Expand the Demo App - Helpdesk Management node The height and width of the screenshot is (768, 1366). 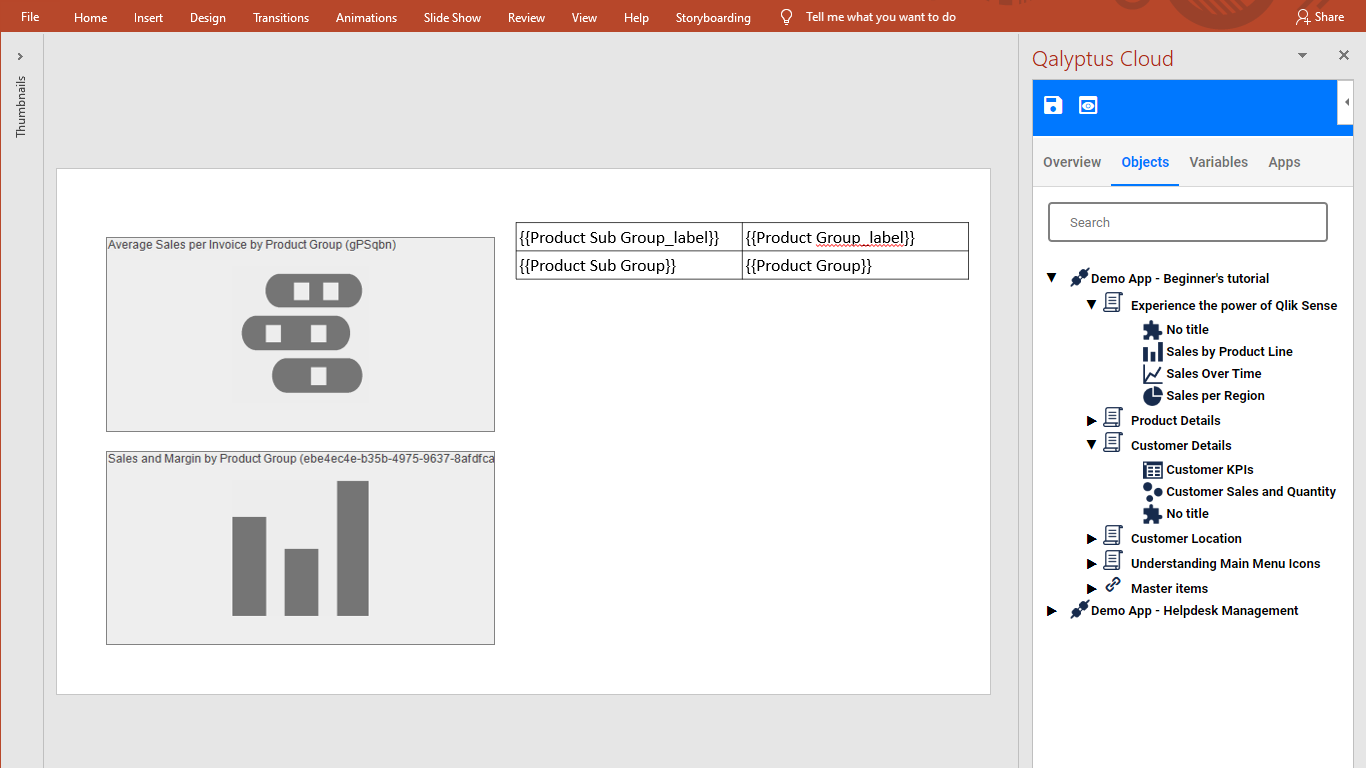click(1052, 611)
